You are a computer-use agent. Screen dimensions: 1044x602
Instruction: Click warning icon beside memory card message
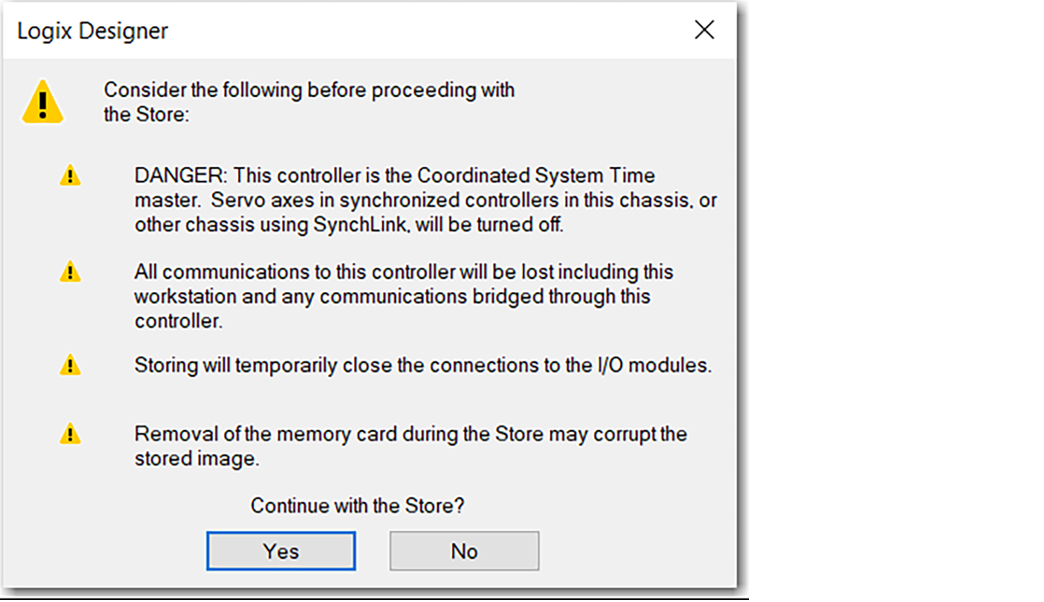70,434
